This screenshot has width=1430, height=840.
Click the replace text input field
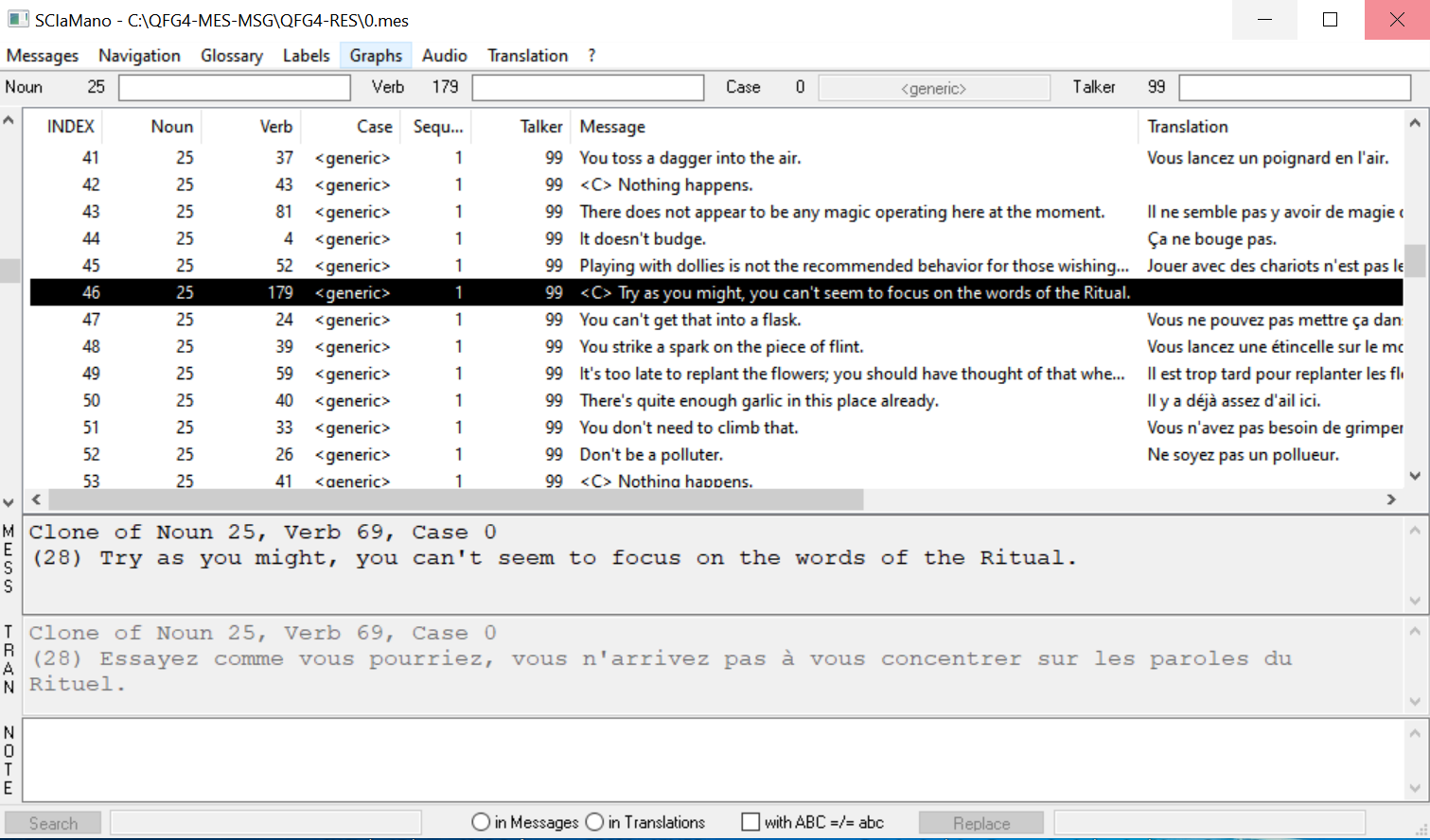pyautogui.click(x=1209, y=823)
